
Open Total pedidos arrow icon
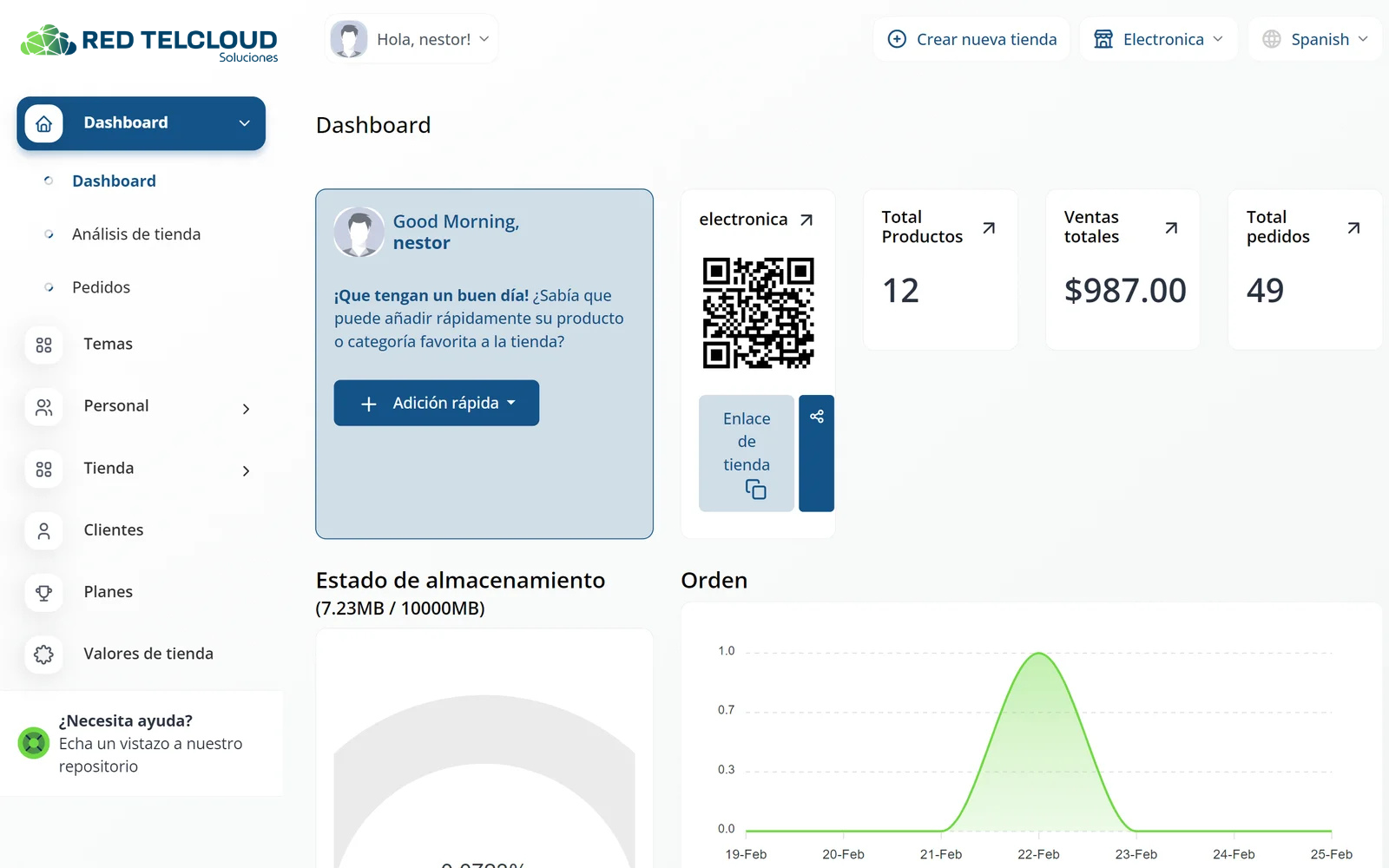click(x=1353, y=228)
